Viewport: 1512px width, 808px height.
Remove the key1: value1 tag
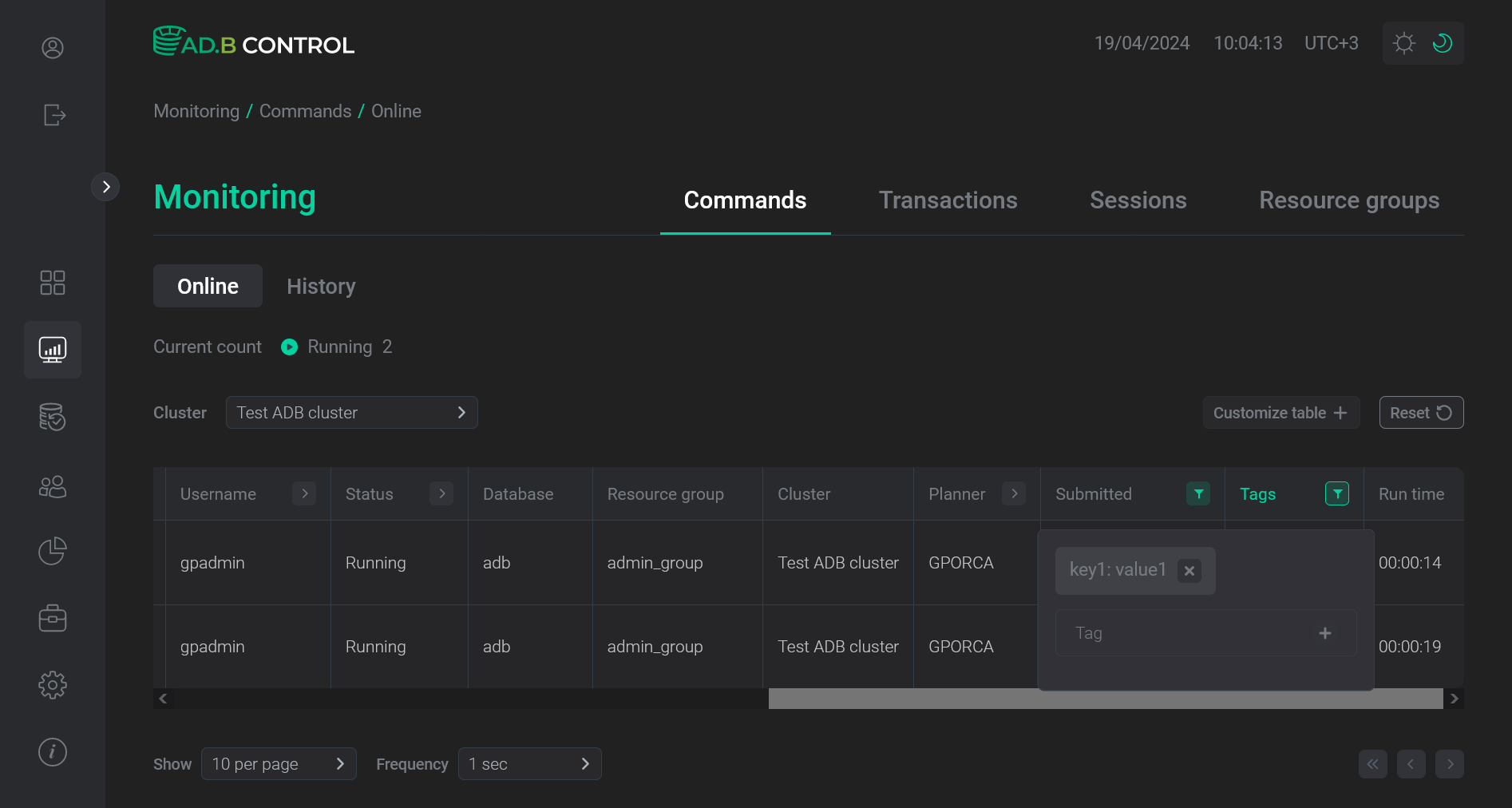1189,570
